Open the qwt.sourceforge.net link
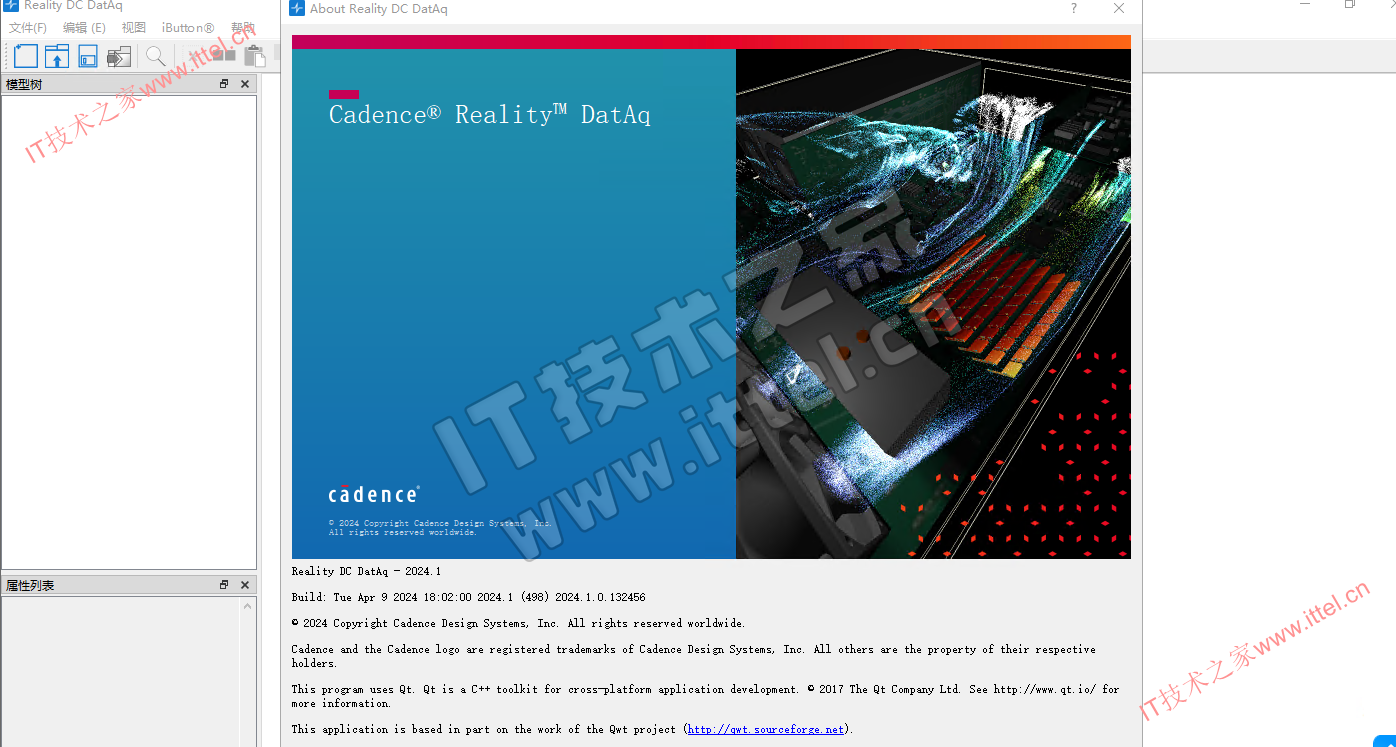This screenshot has width=1396, height=747. [x=766, y=730]
